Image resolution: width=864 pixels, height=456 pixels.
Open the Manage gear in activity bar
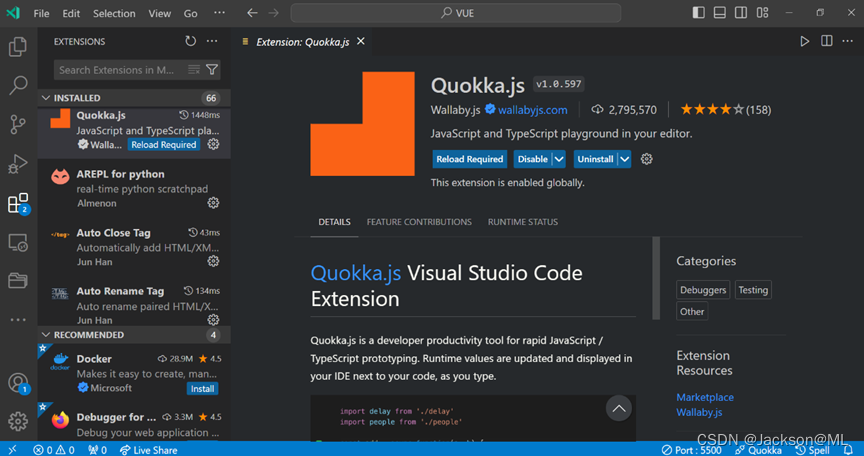tap(18, 421)
